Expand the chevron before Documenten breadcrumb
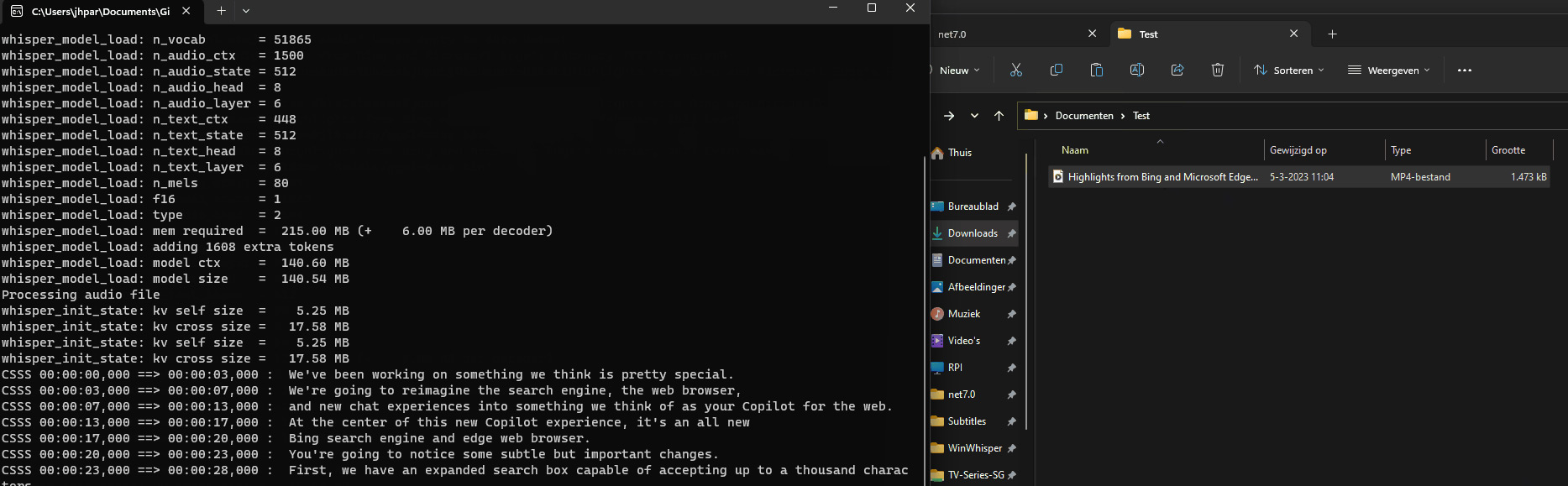The image size is (1568, 486). [x=1046, y=116]
